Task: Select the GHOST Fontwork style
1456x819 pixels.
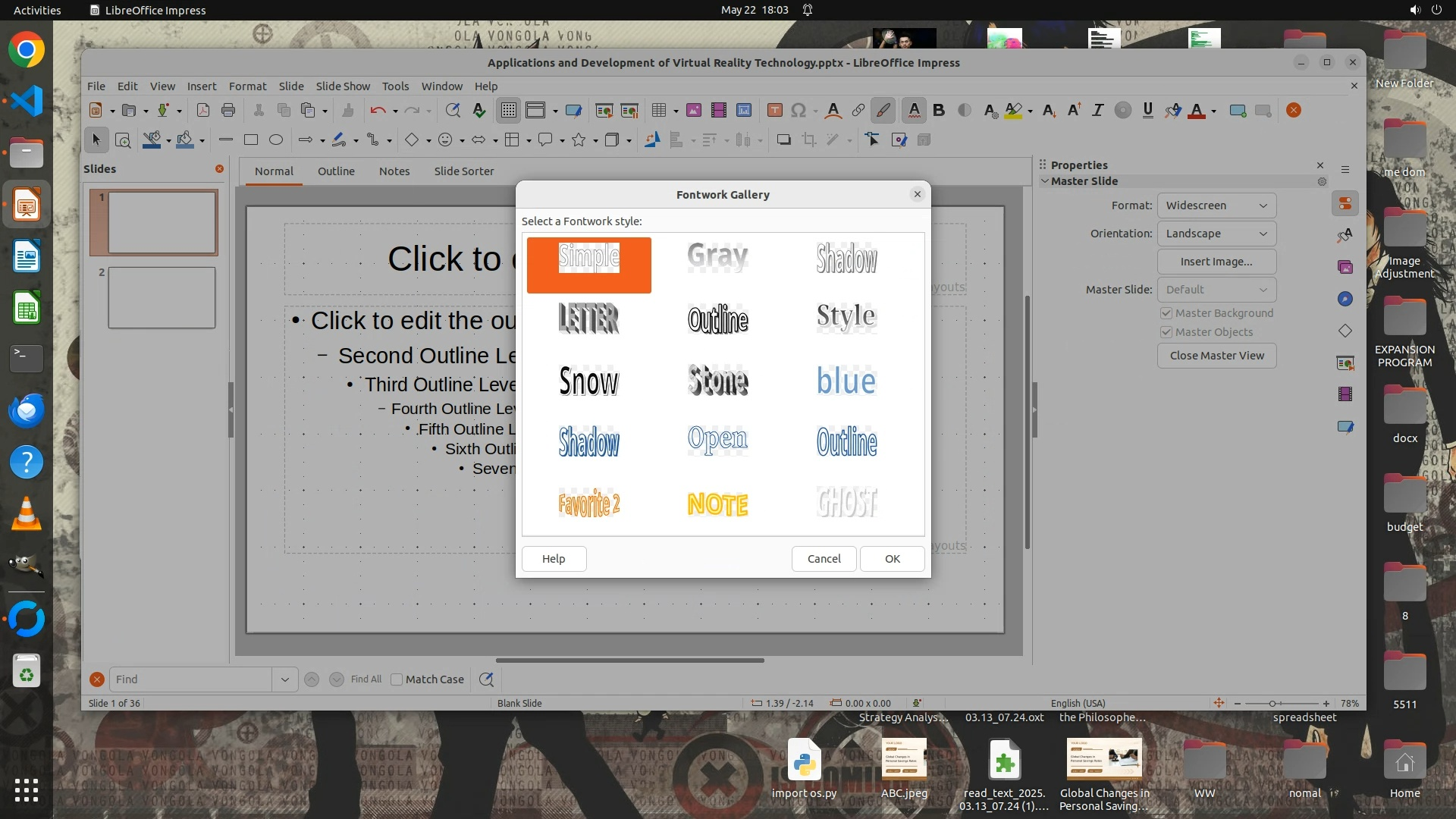Action: [x=846, y=502]
